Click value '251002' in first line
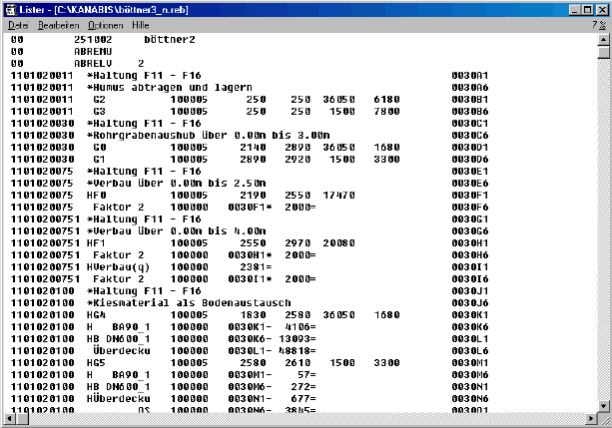612x428 pixels. point(93,39)
